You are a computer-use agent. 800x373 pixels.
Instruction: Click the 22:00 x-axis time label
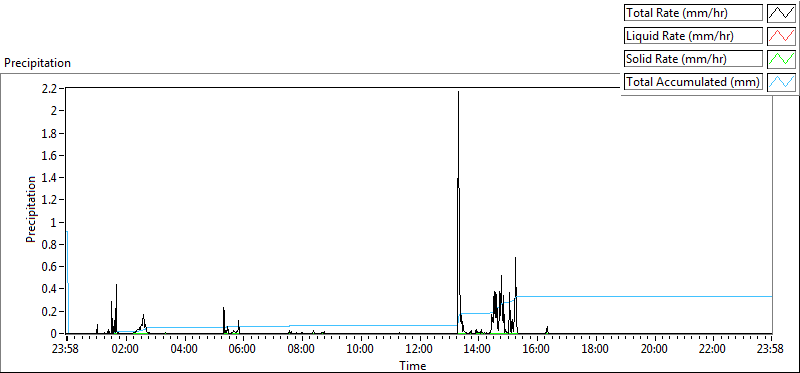click(x=713, y=350)
